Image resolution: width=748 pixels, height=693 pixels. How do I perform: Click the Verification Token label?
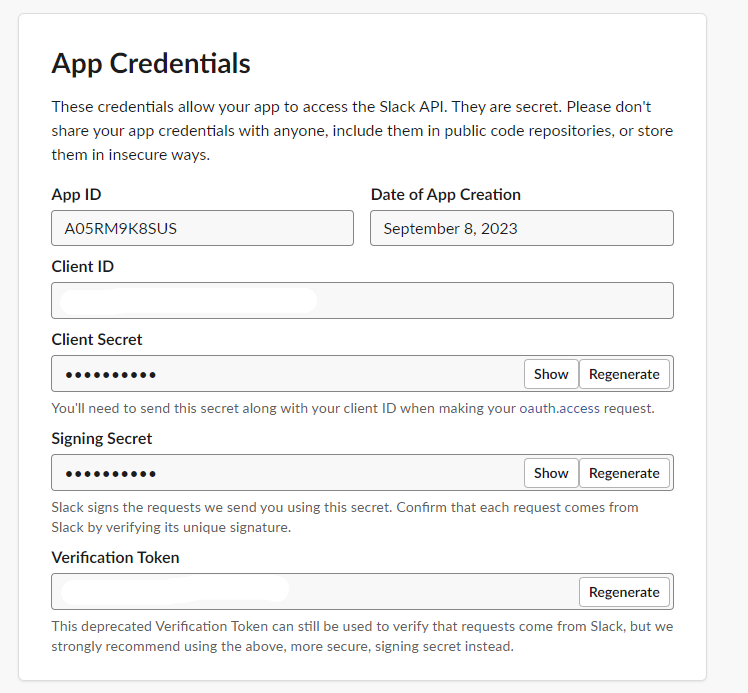[x=115, y=557]
